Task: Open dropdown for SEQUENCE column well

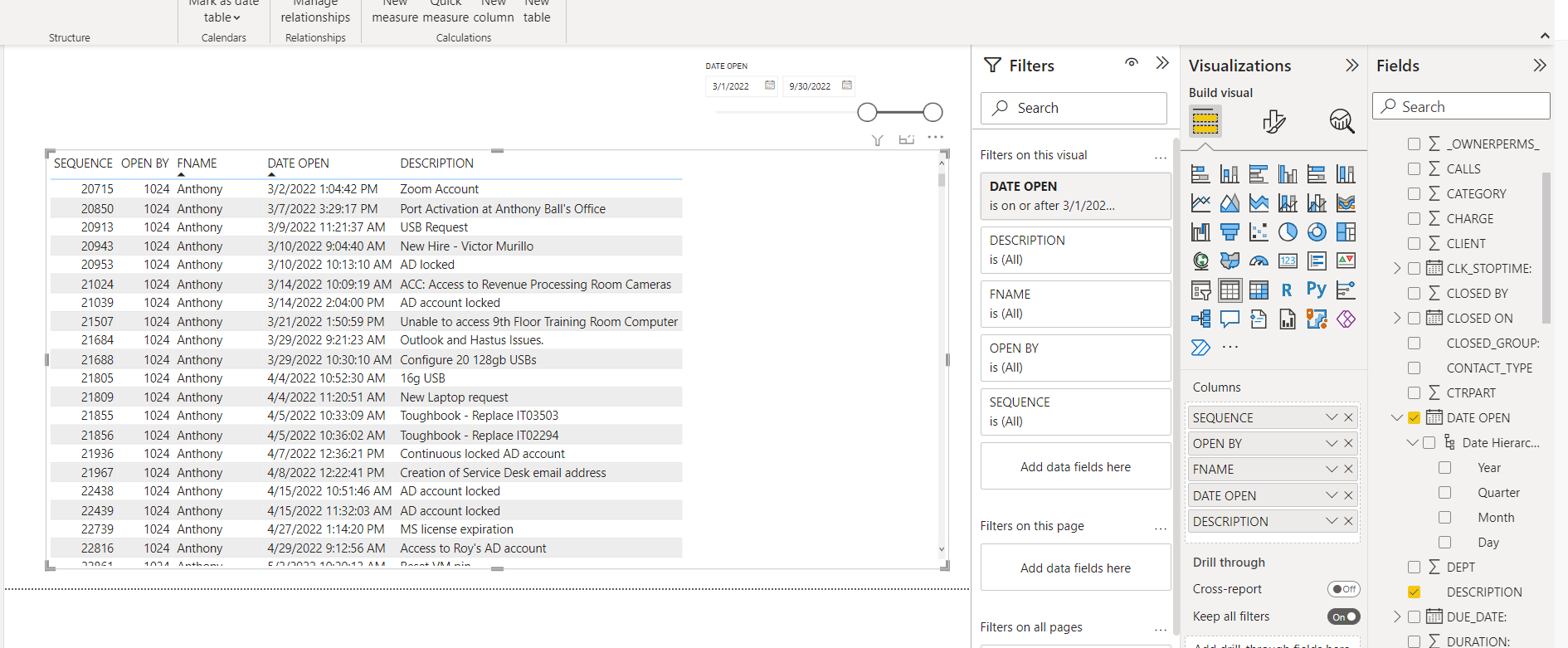Action: click(1332, 417)
